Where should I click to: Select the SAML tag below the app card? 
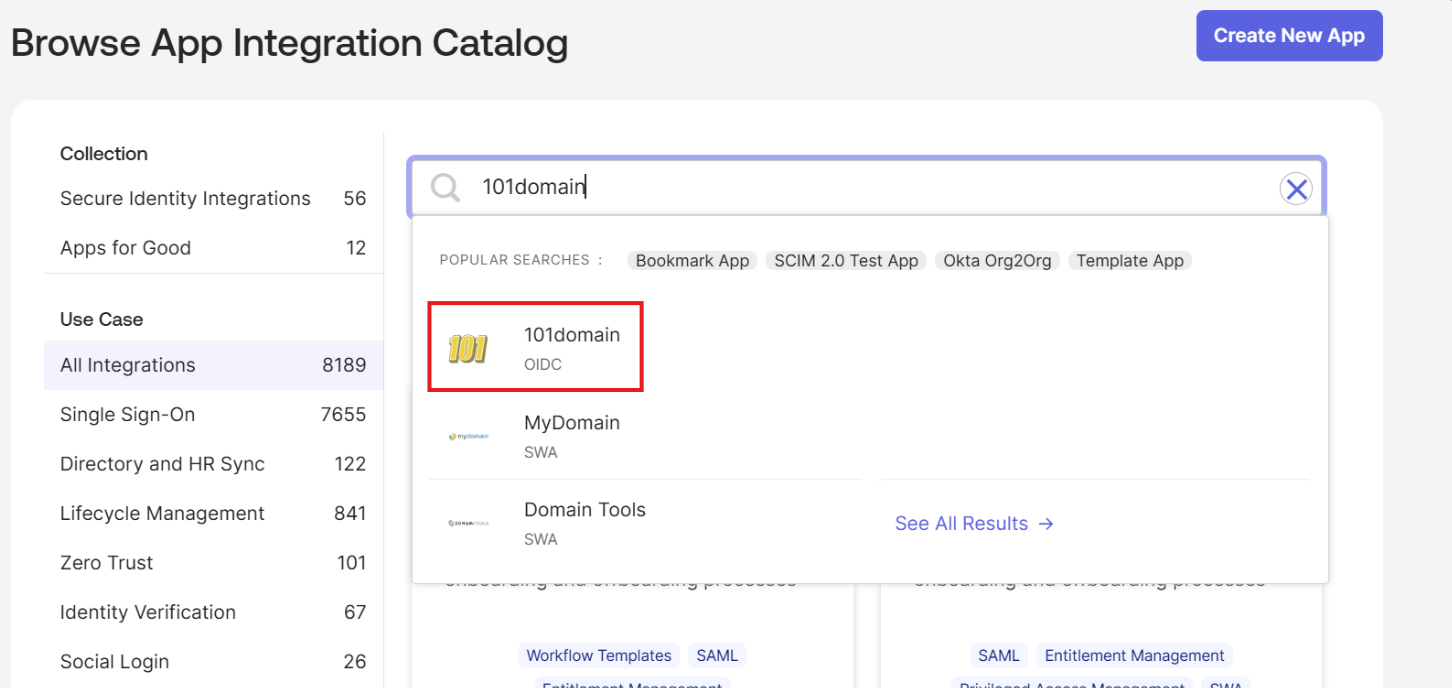pos(717,655)
